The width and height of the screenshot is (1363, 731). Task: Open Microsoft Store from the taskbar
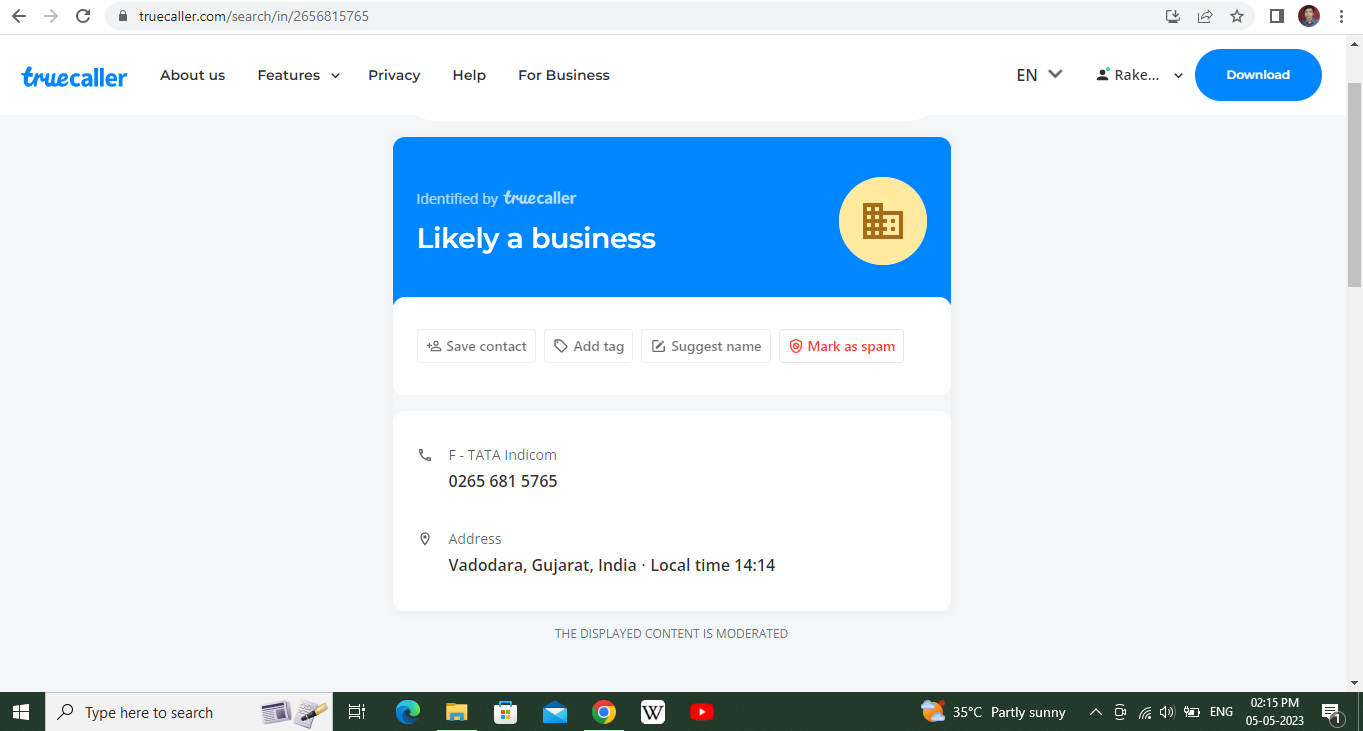click(505, 712)
